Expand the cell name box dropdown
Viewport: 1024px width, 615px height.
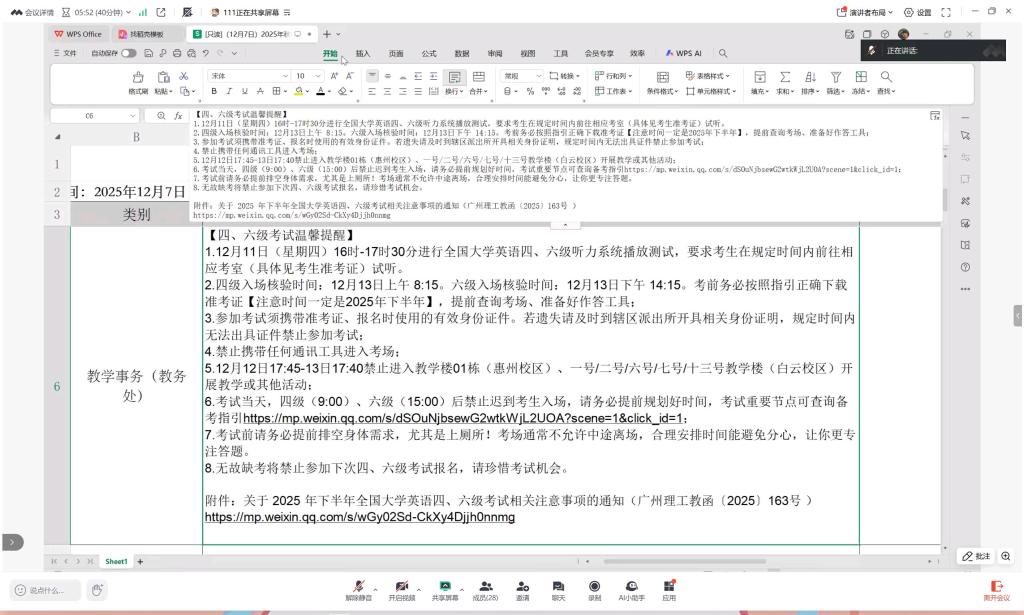[134, 116]
